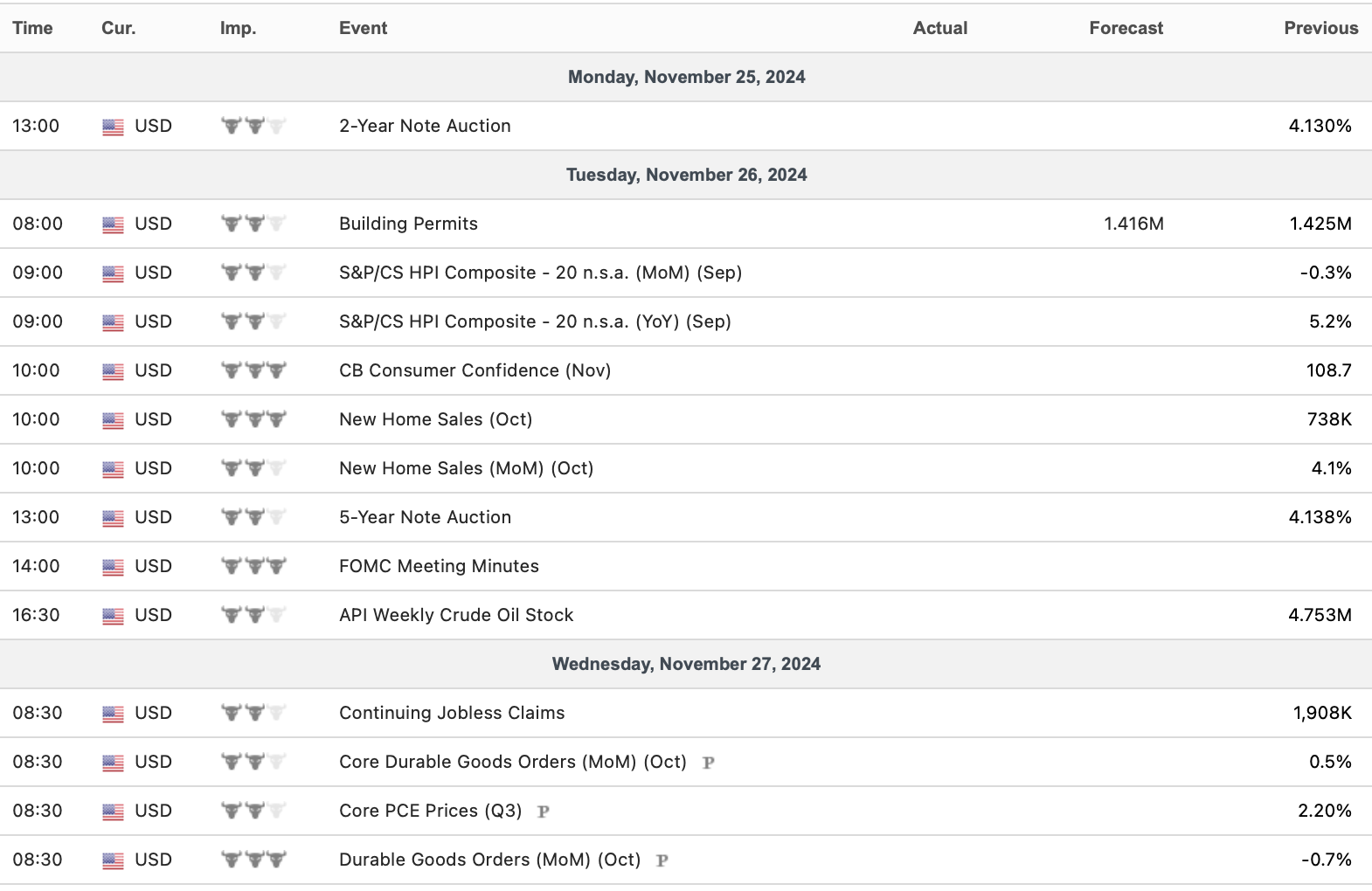Click the importance bulls for CB Consumer Confidence
This screenshot has height=891, width=1372.
click(253, 370)
